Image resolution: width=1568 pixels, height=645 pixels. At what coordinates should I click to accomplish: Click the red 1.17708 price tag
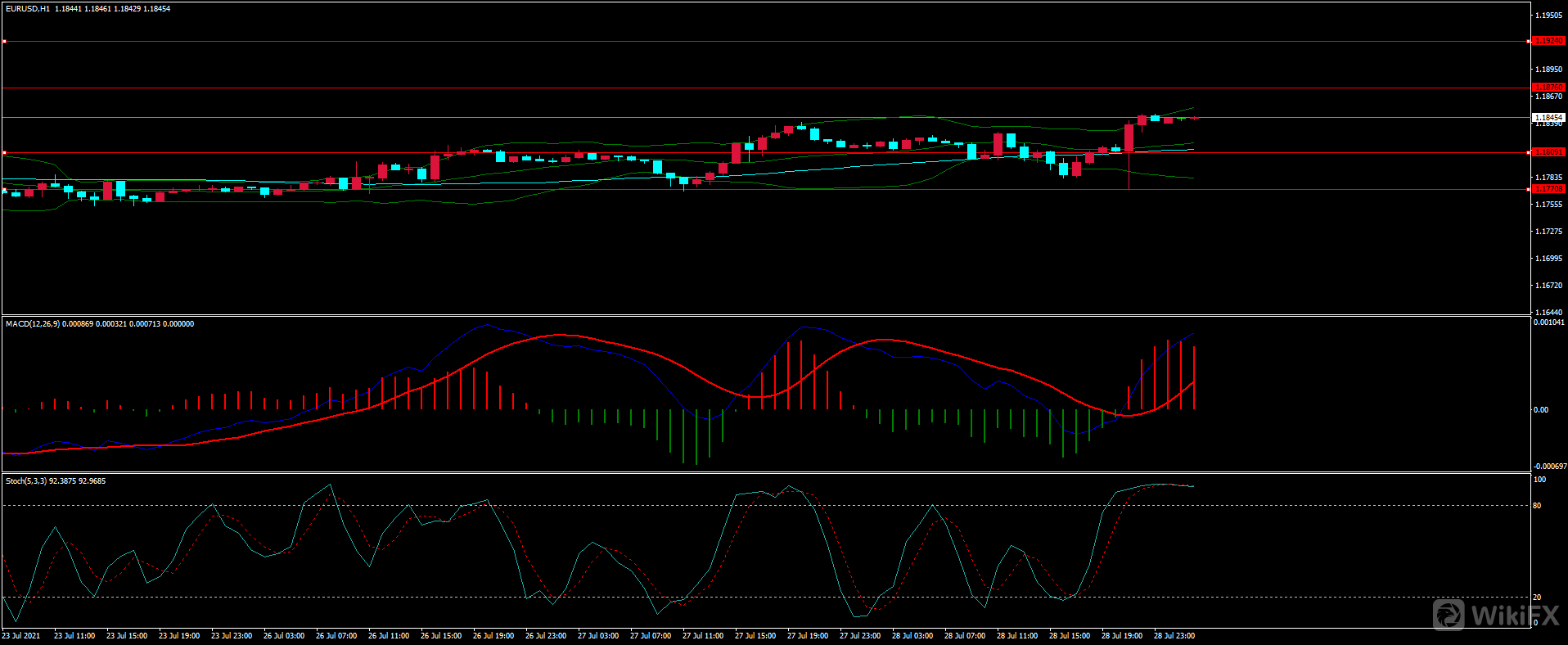pos(1548,189)
